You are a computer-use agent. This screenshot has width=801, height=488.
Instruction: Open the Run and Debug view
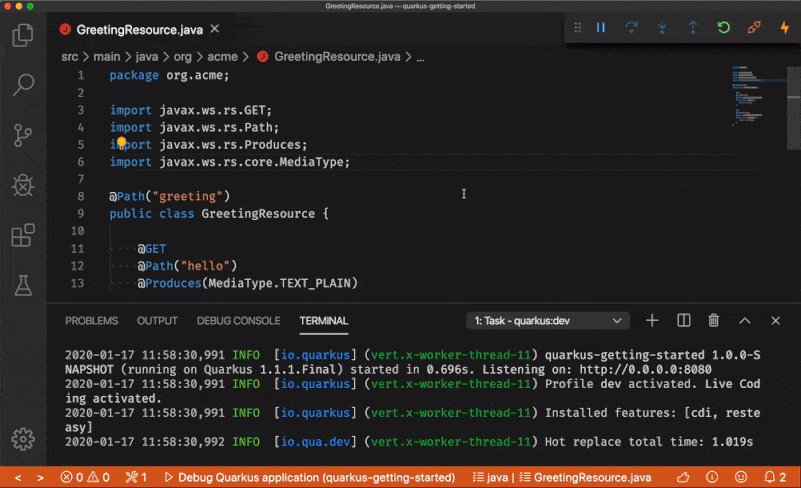[x=22, y=186]
